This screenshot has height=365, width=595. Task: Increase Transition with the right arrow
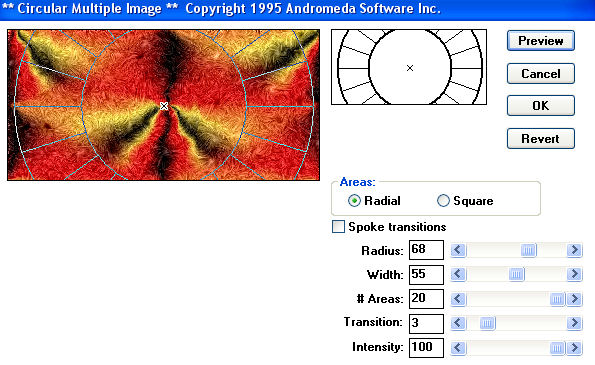pos(575,323)
